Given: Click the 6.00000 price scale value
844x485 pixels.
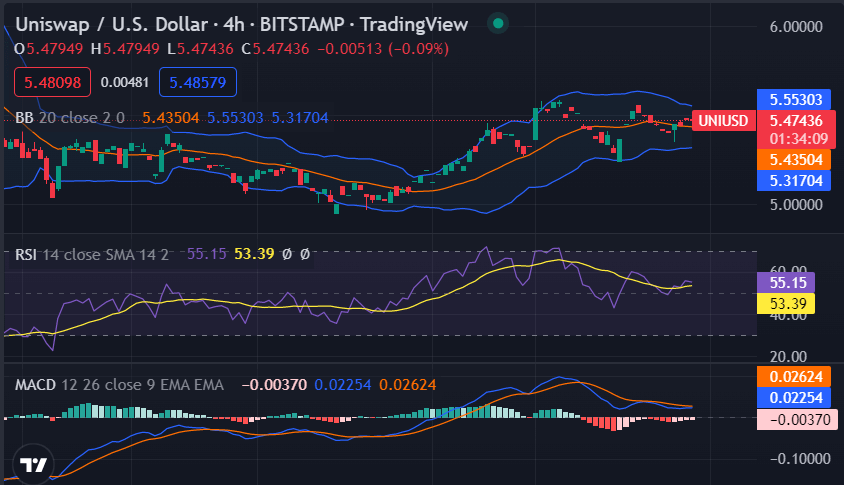Looking at the screenshot, I should [796, 26].
